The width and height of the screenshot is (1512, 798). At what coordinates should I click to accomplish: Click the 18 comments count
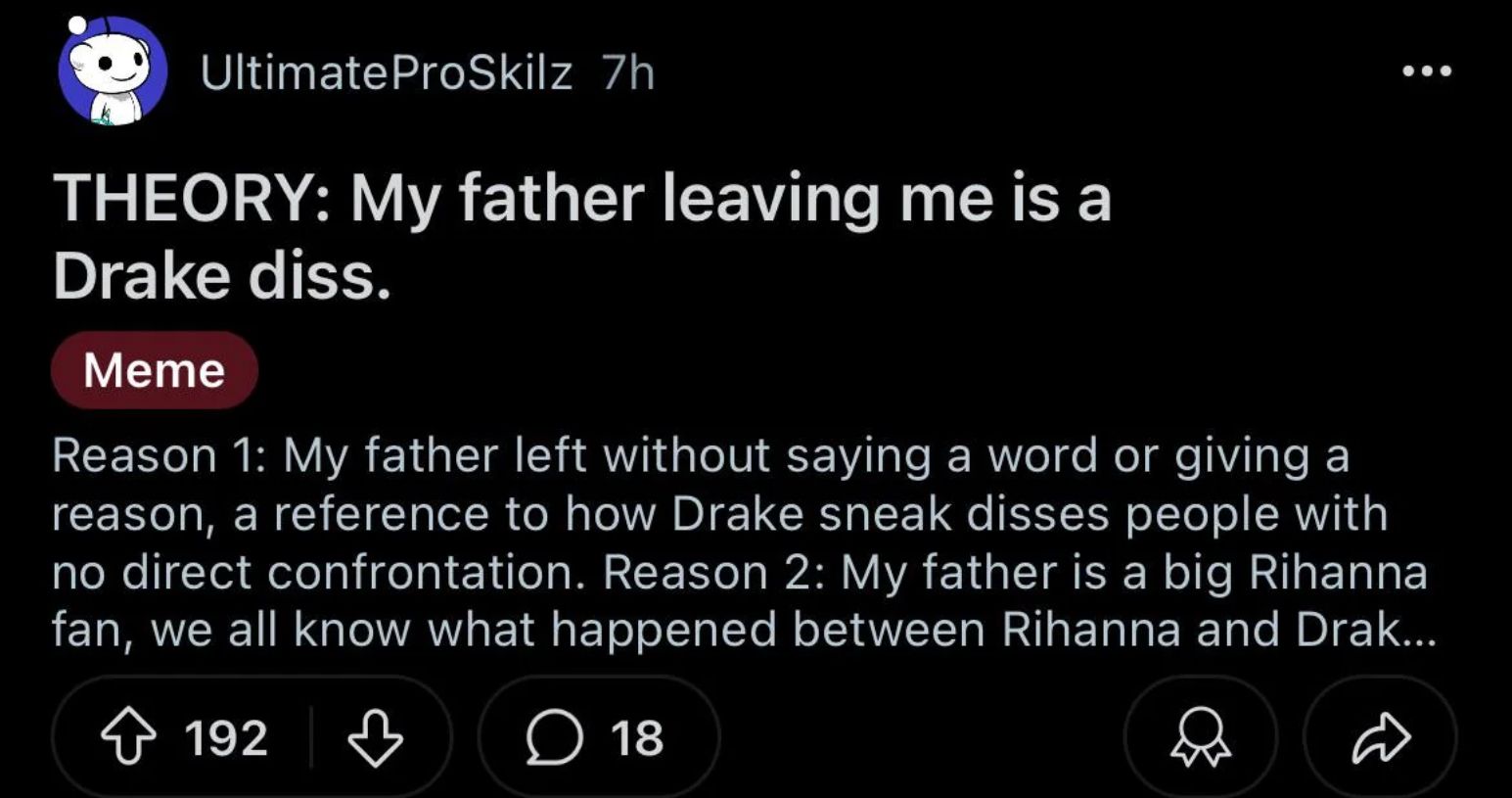(637, 738)
